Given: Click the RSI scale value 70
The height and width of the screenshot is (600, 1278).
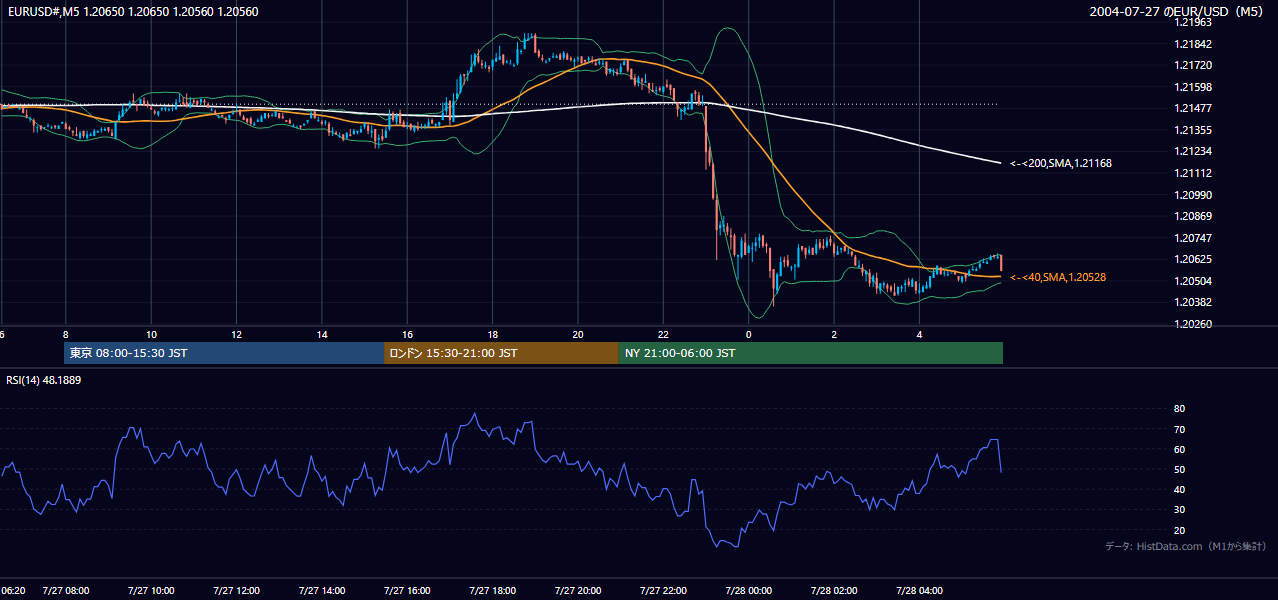Looking at the screenshot, I should tap(1179, 429).
